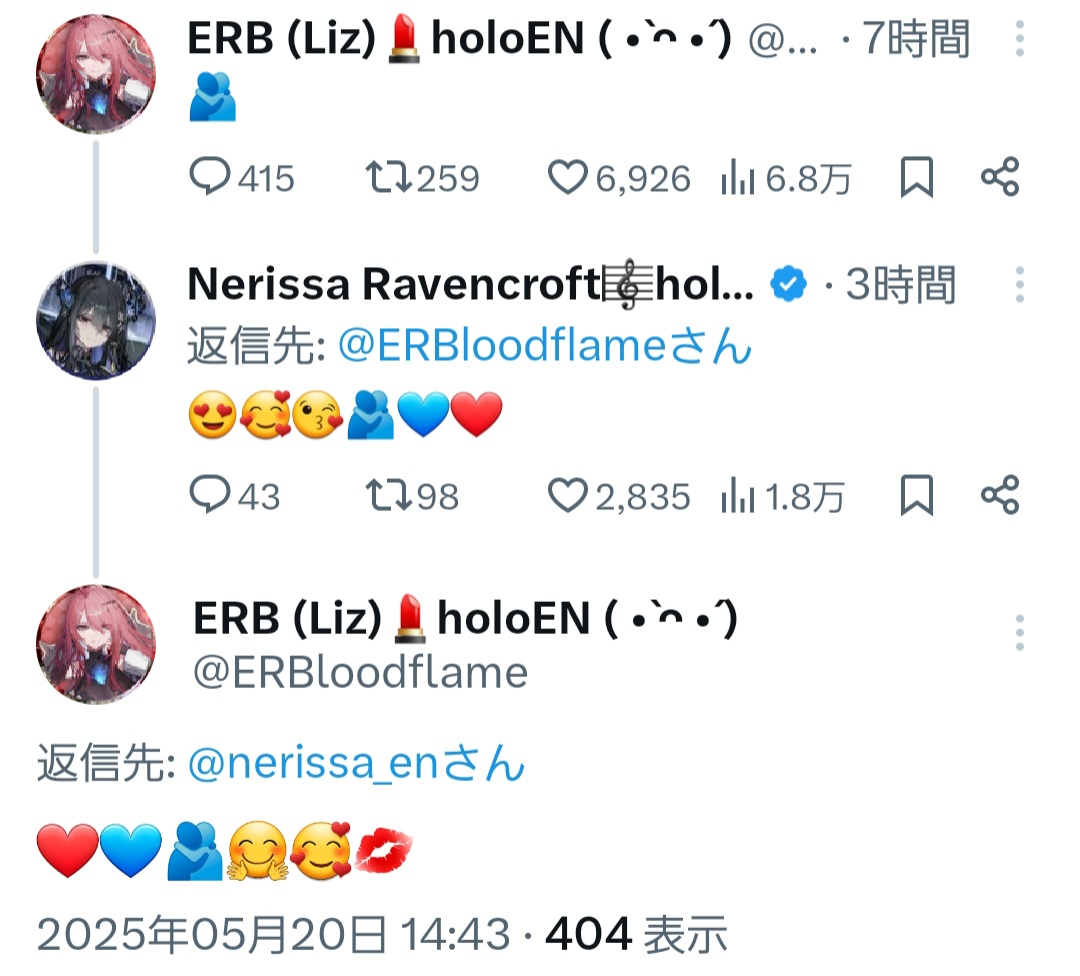The height and width of the screenshot is (976, 1080).
Task: Reply to Nerissa's tweet with 43 replies
Action: coord(235,496)
